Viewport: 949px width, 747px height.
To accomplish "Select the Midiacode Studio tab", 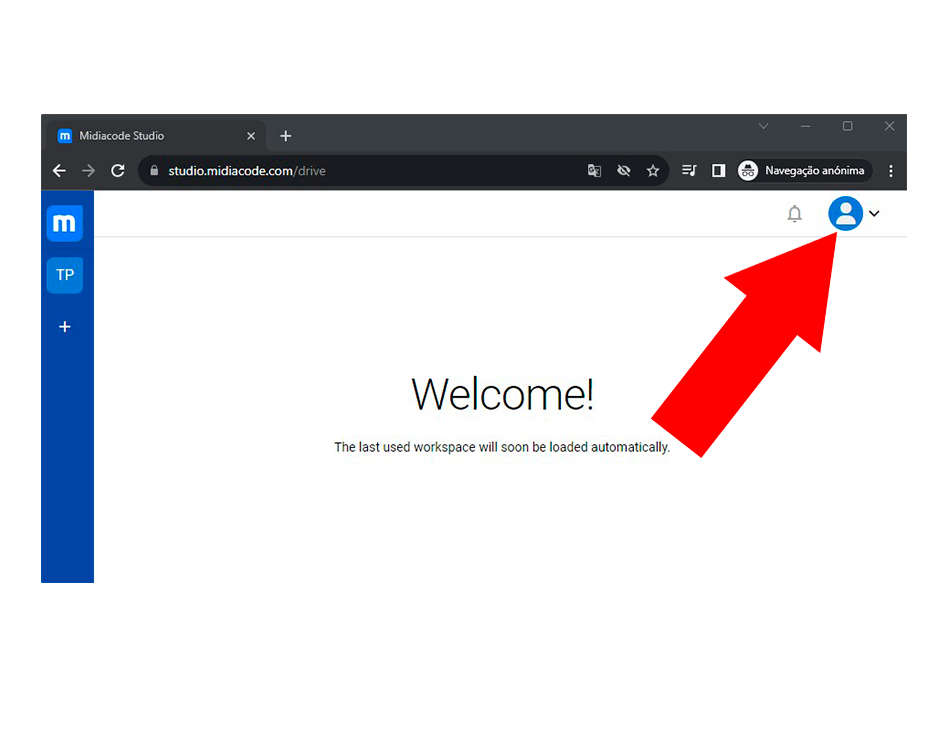I will point(156,136).
